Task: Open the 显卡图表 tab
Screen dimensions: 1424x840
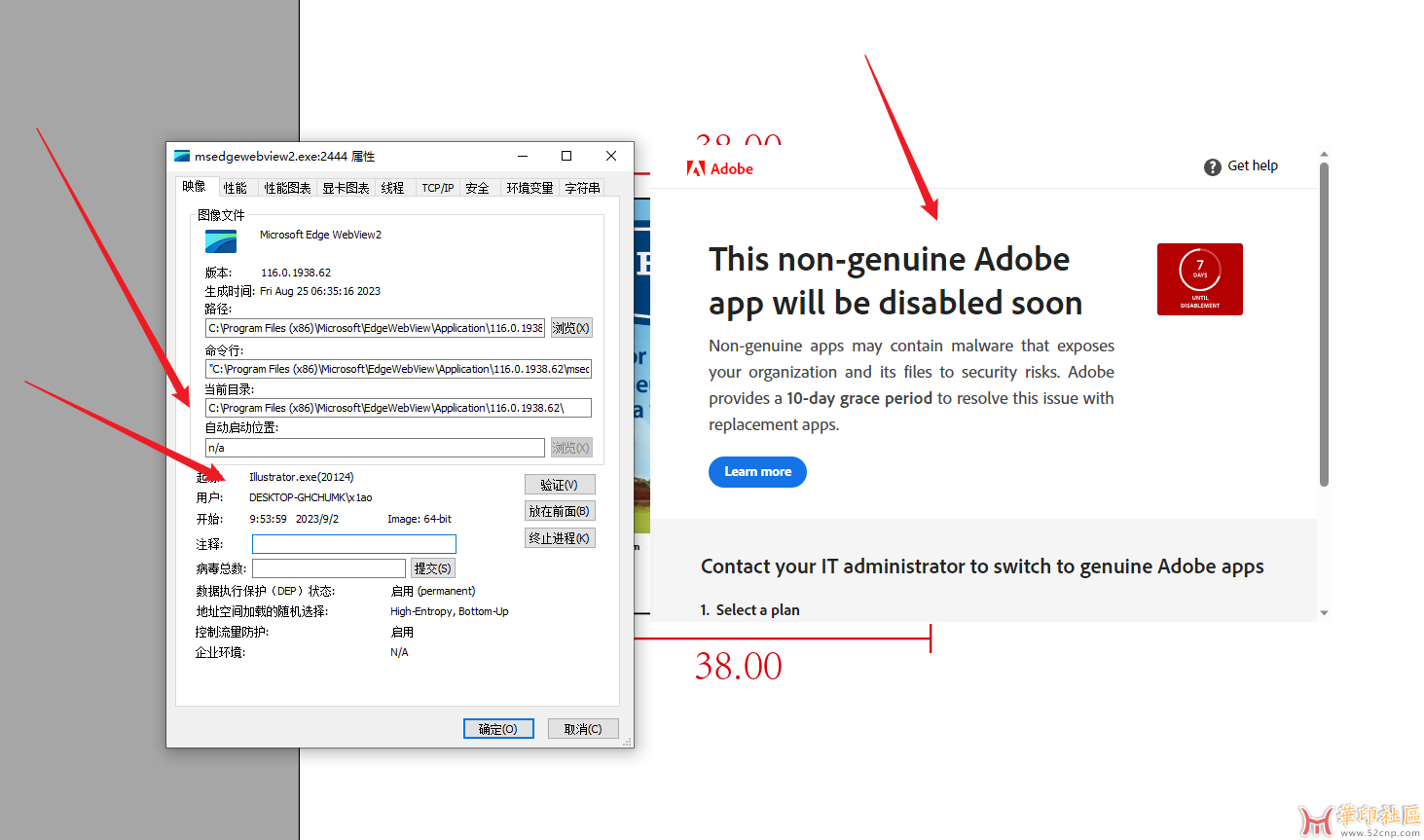Action: click(x=346, y=188)
